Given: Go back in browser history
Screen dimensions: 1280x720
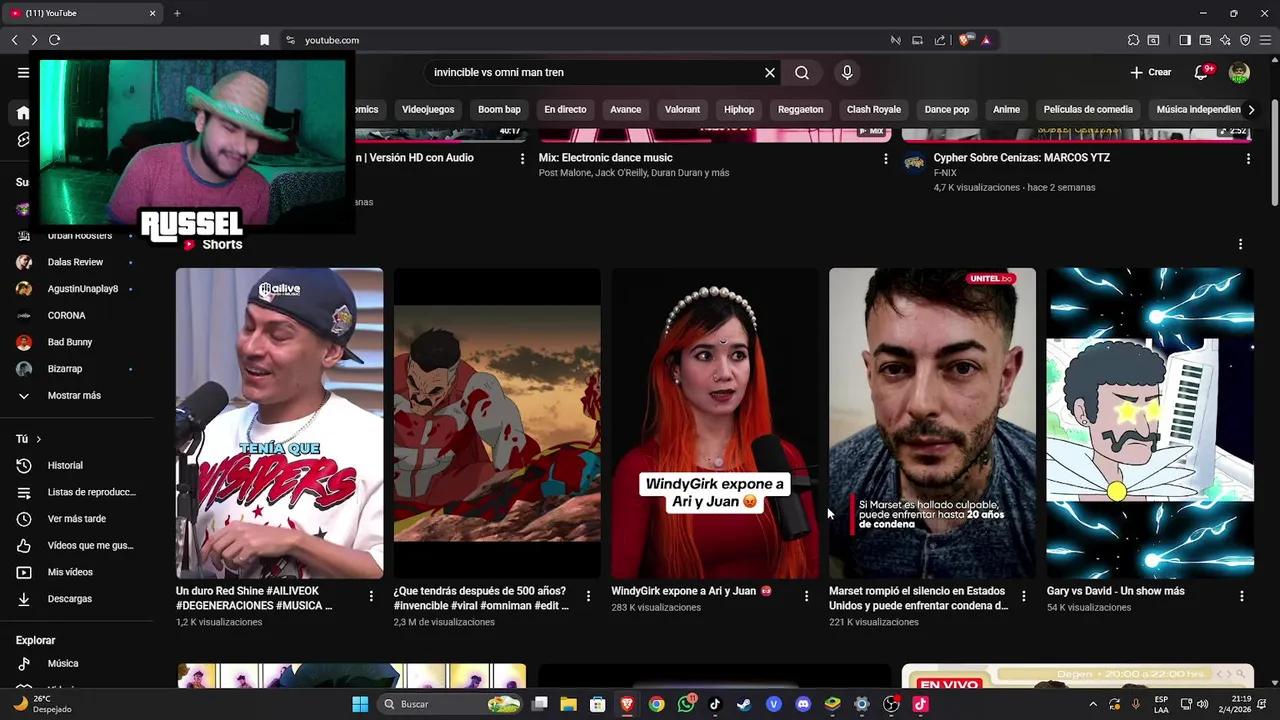Looking at the screenshot, I should point(14,40).
